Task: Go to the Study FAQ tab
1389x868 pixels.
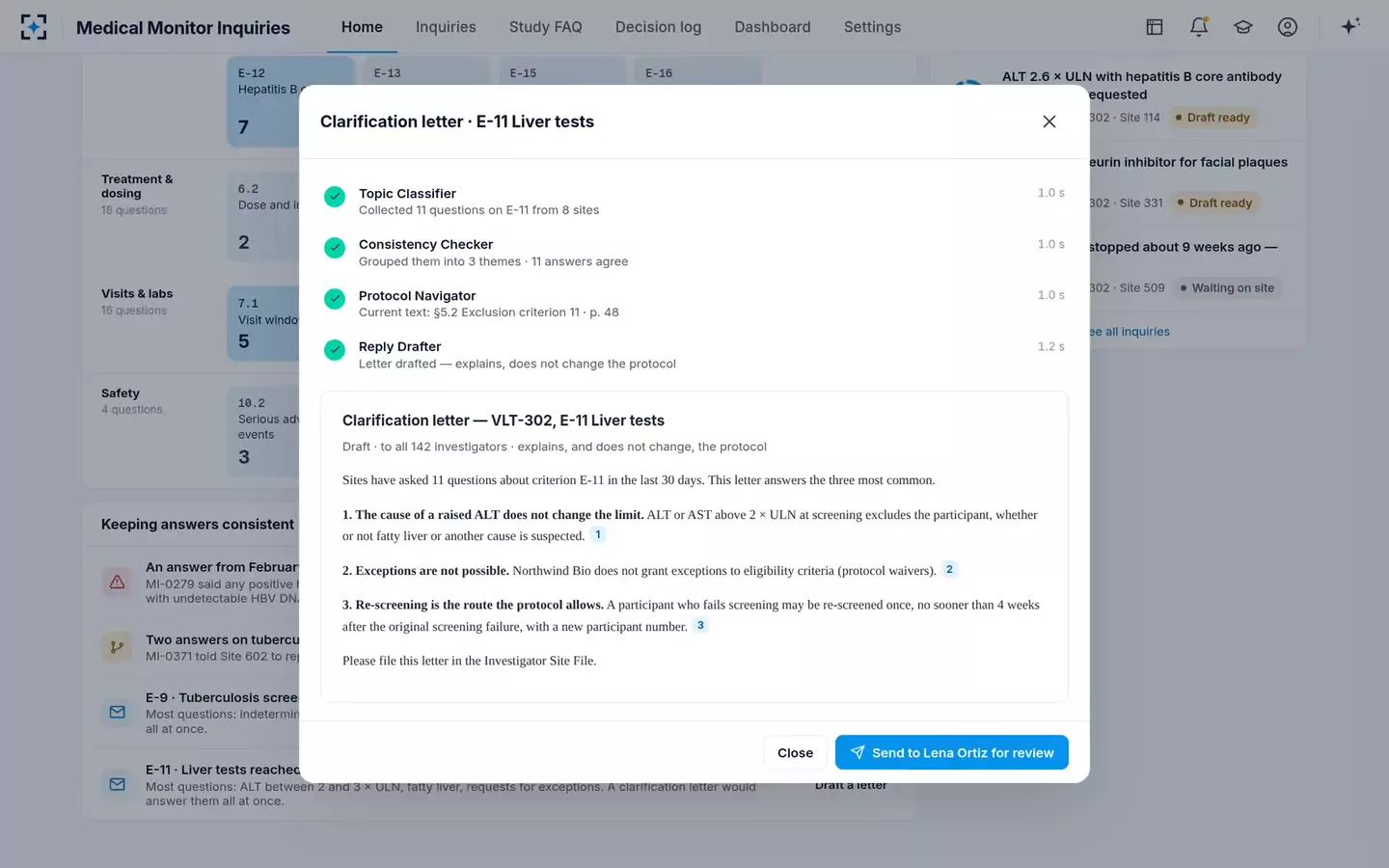Action: 546,27
